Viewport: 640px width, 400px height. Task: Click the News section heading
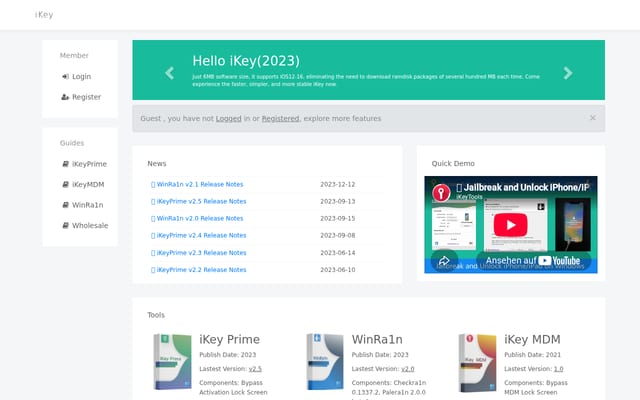click(x=157, y=164)
